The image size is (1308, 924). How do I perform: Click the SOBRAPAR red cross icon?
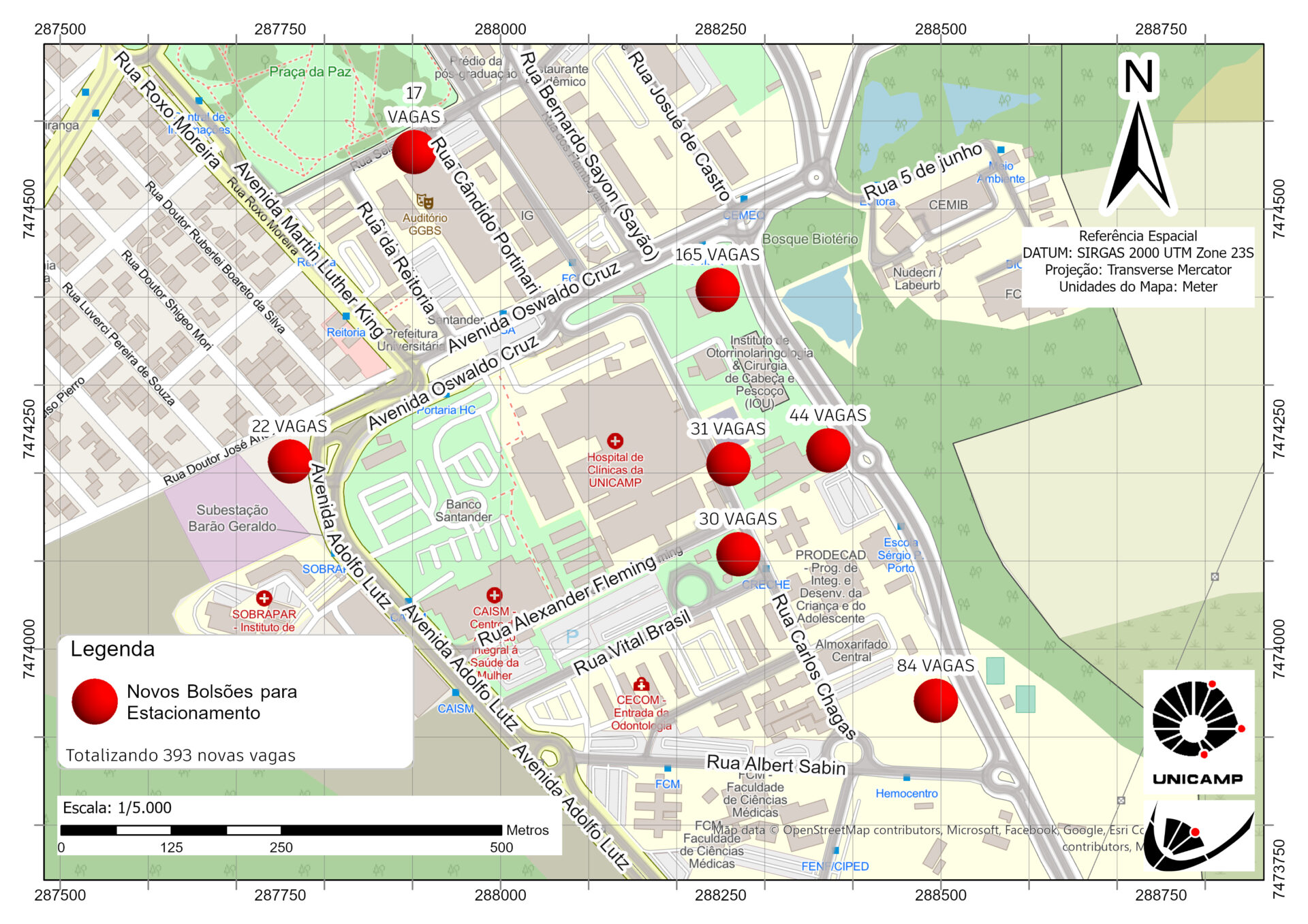264,599
